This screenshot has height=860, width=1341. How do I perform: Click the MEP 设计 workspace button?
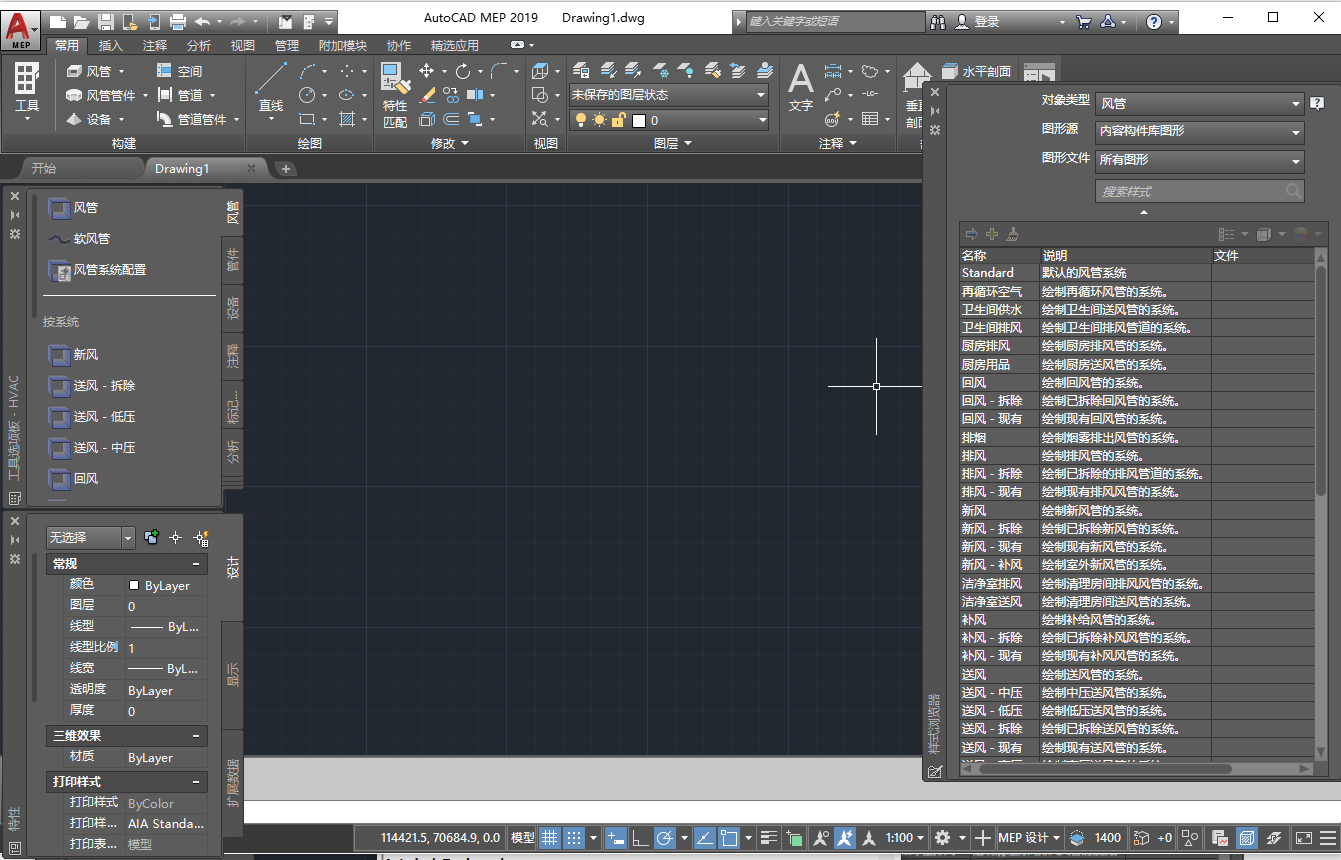point(1024,837)
